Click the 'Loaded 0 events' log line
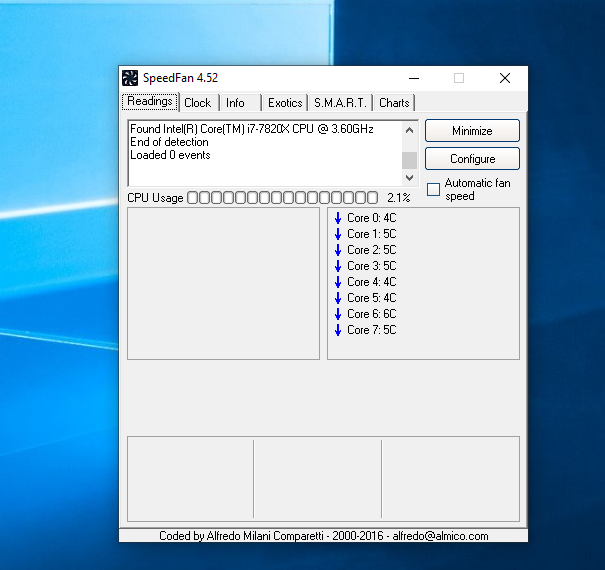 tap(170, 155)
